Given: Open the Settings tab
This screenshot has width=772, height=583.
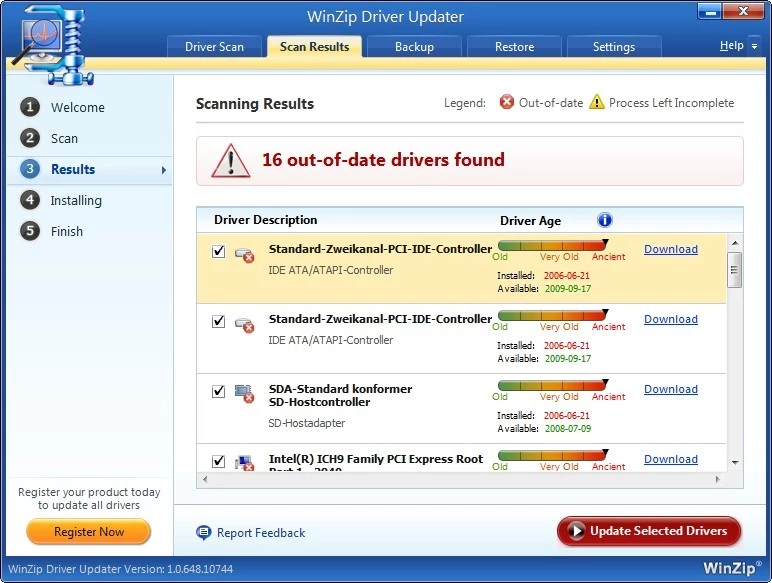Looking at the screenshot, I should pos(613,47).
